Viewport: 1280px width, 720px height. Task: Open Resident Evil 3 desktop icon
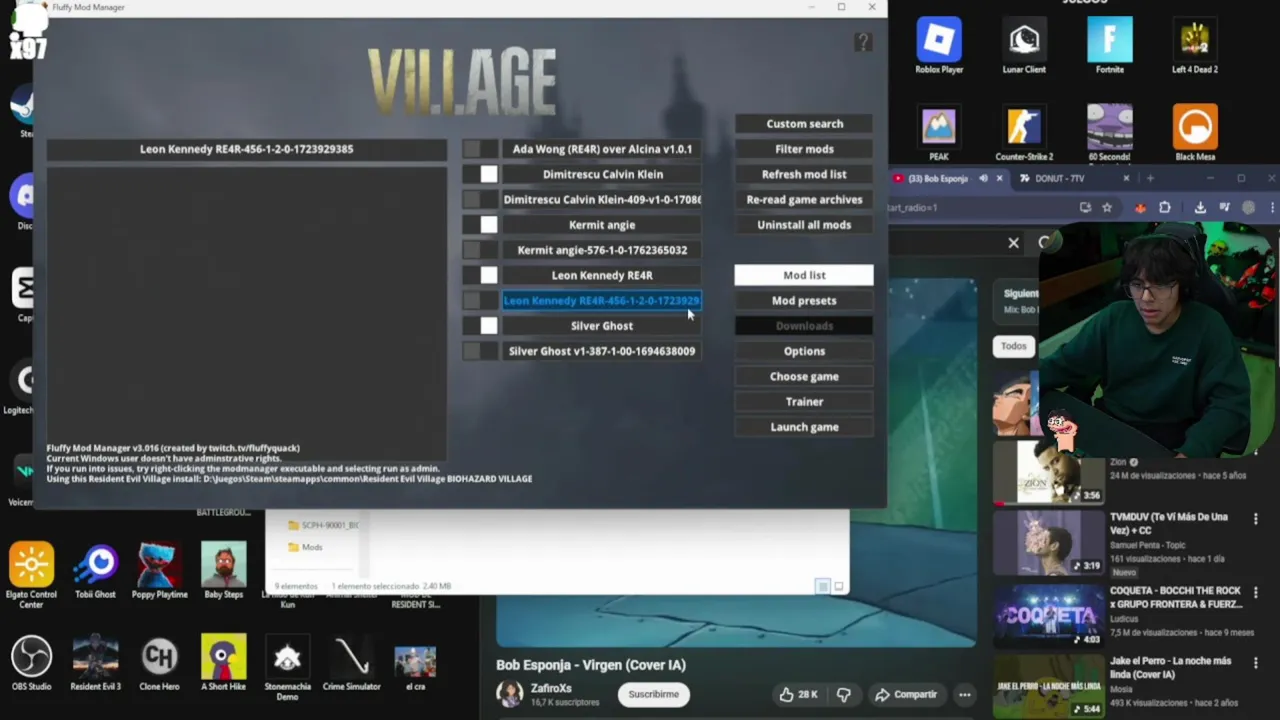pyautogui.click(x=95, y=663)
